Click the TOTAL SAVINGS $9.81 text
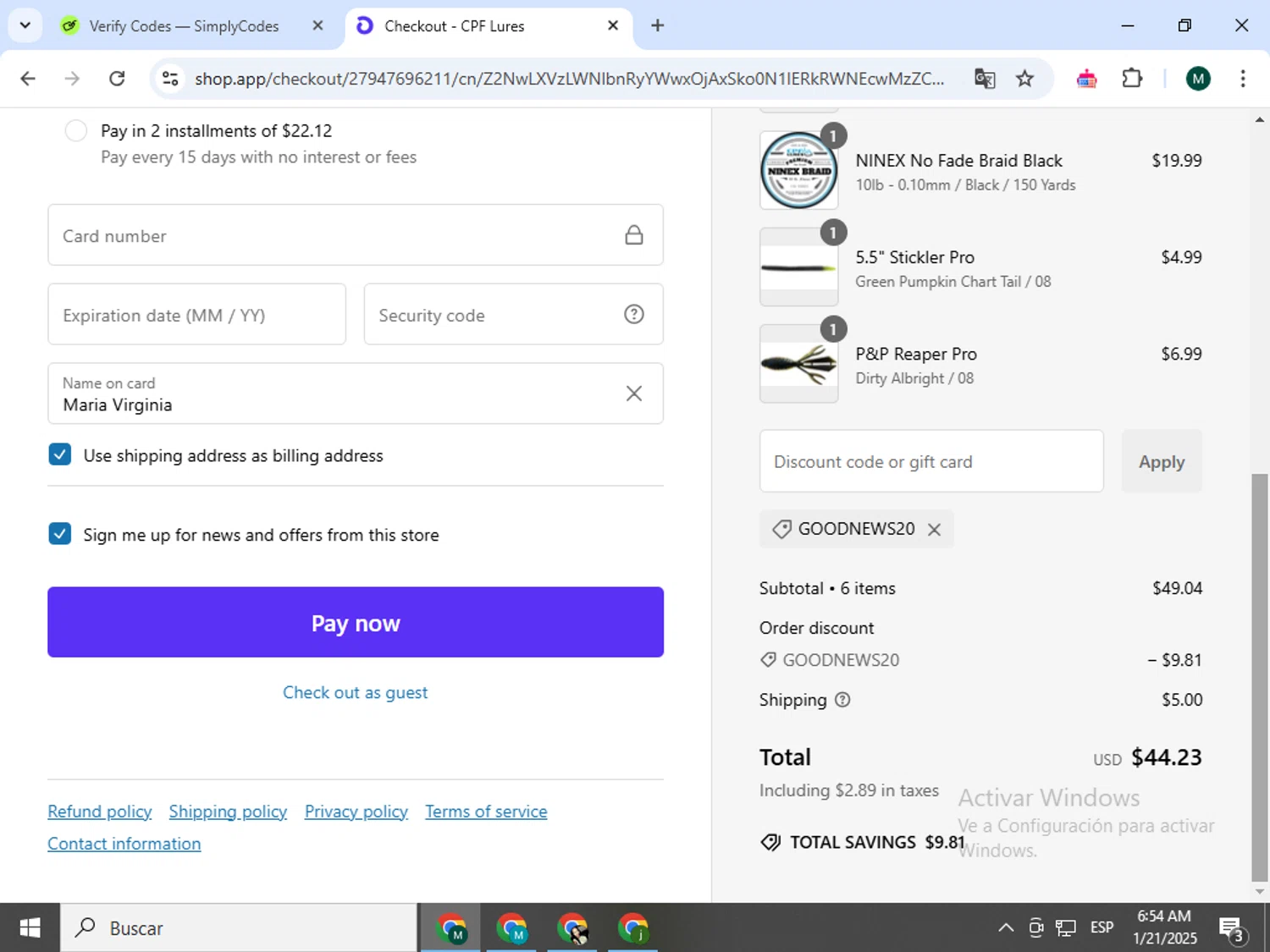1270x952 pixels. pos(877,842)
